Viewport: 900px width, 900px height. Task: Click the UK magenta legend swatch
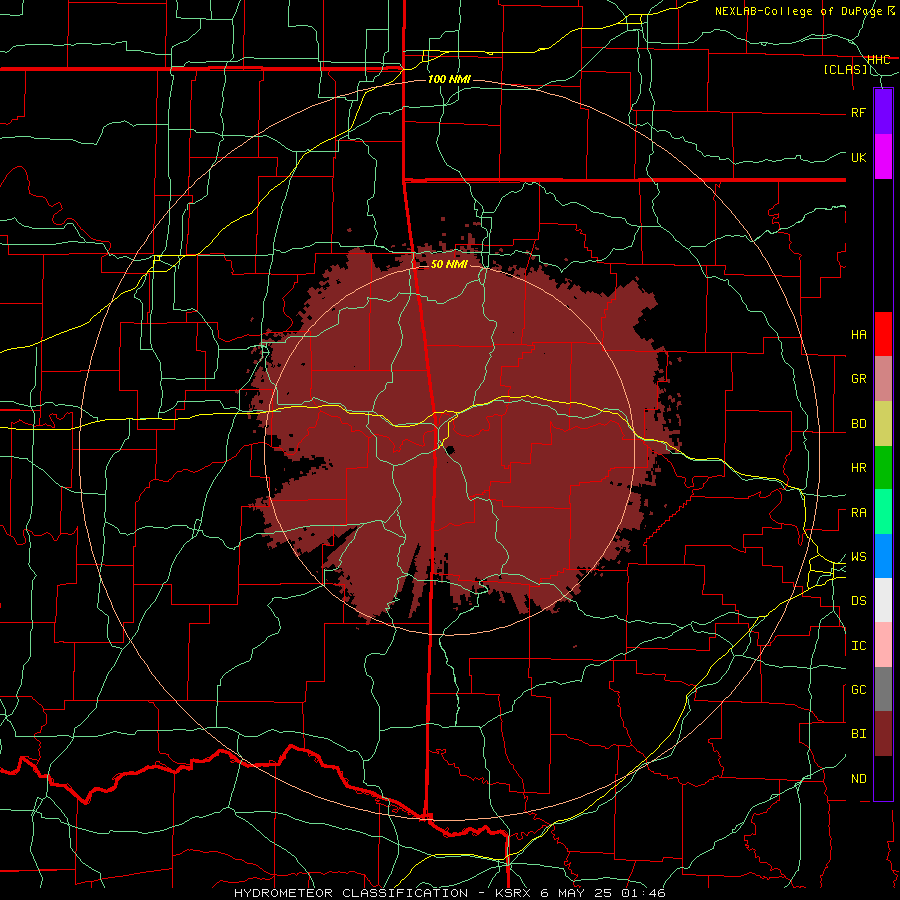point(883,157)
